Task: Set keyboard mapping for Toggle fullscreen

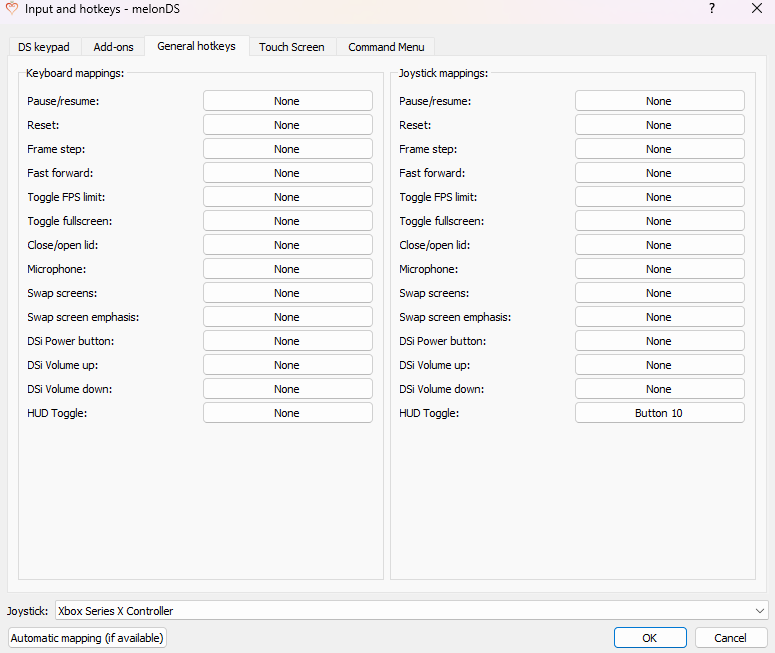Action: tap(287, 221)
